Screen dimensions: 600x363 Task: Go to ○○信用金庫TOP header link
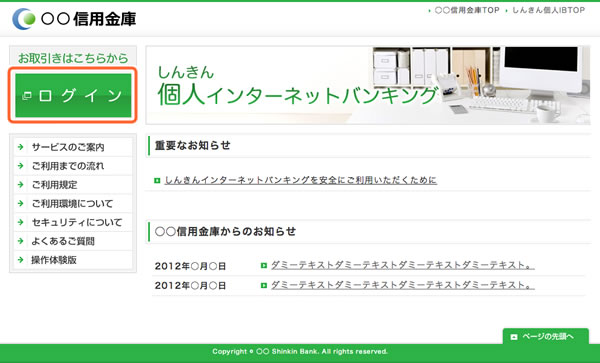(x=467, y=10)
